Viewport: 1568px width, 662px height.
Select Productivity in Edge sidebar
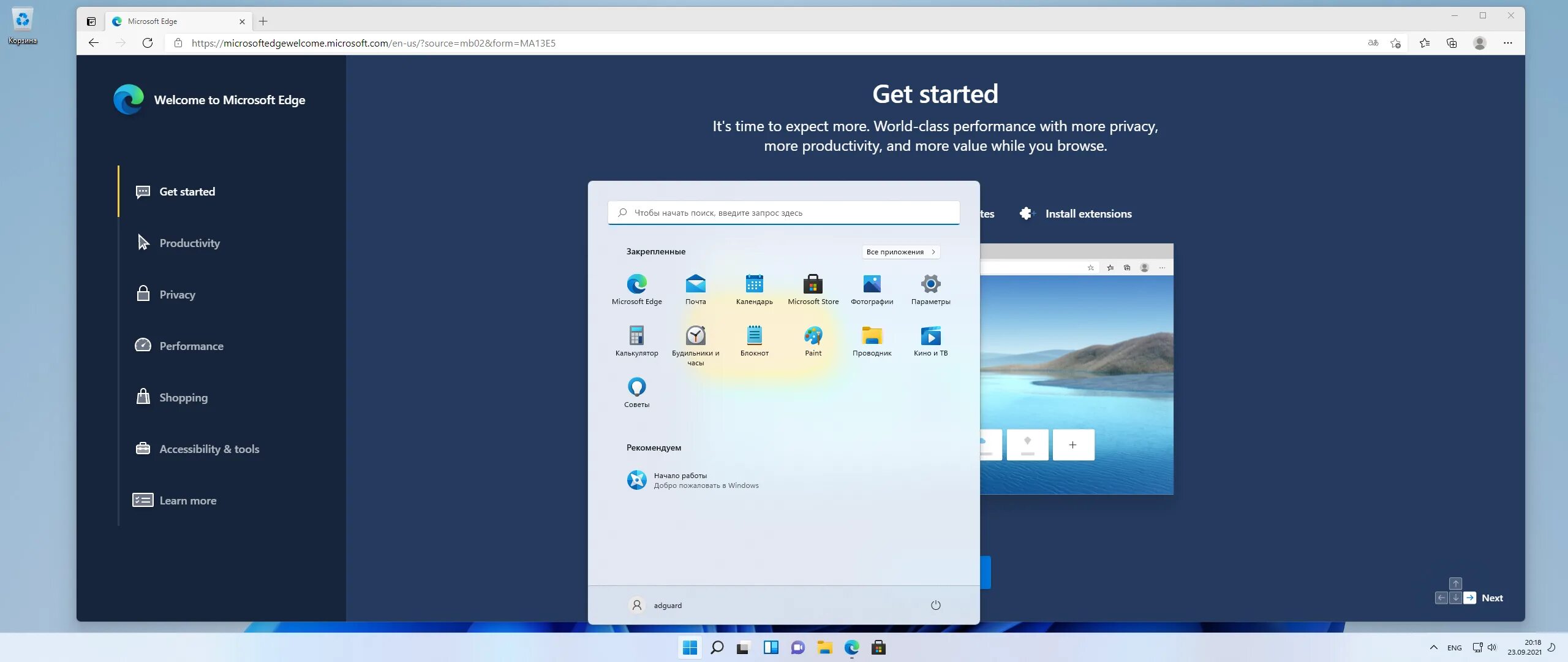pyautogui.click(x=178, y=243)
